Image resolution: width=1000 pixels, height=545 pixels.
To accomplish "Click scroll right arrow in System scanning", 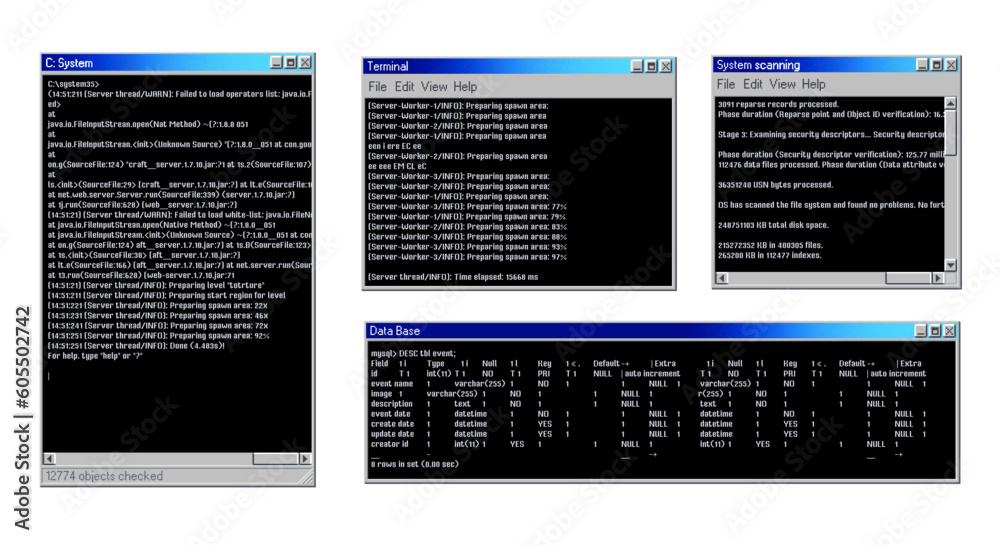I will (938, 278).
